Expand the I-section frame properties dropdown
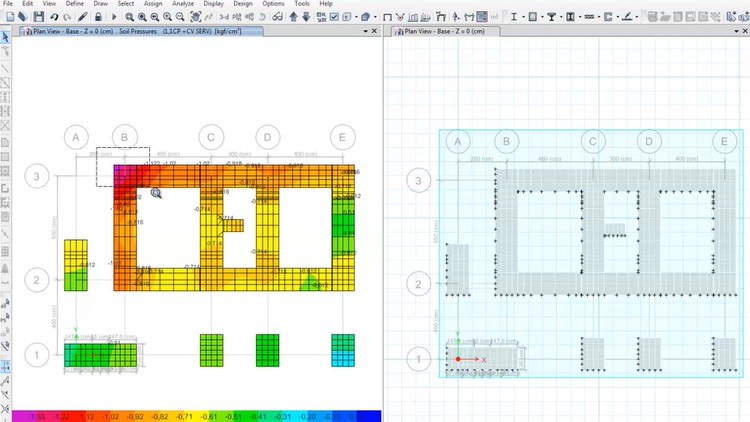The height and width of the screenshot is (422, 750). coord(520,17)
